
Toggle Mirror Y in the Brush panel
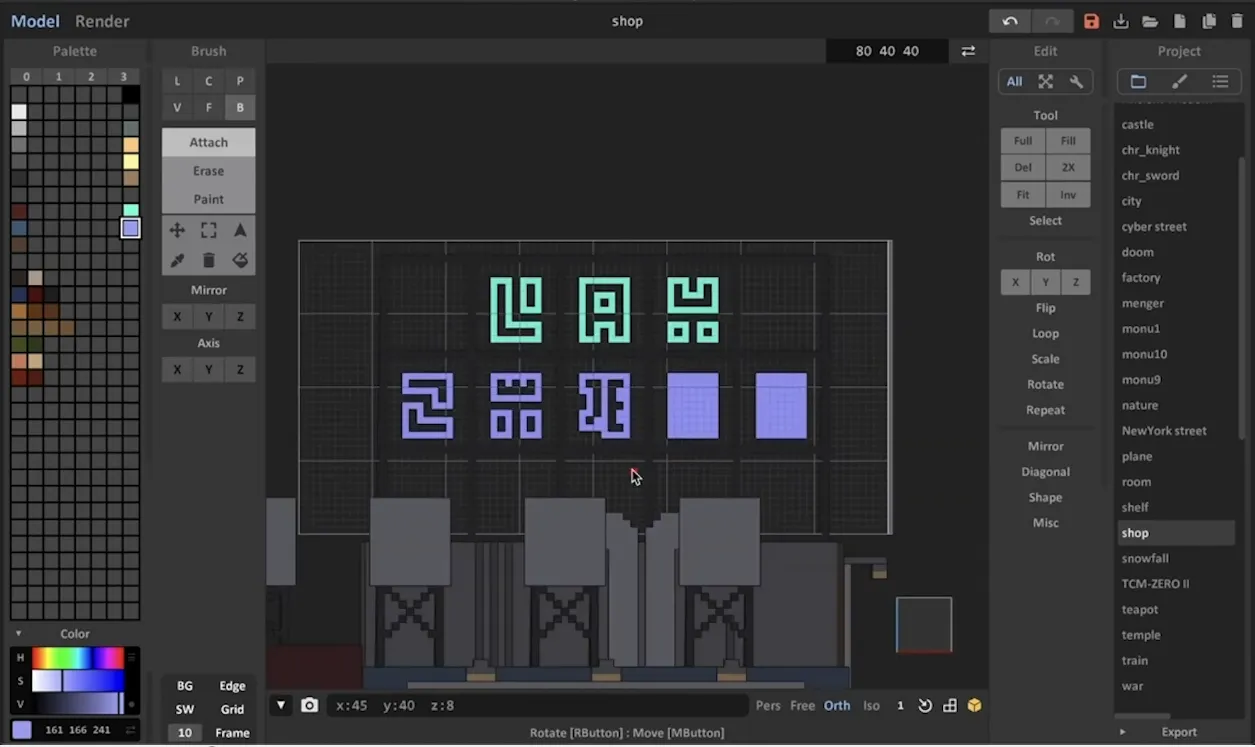pos(208,316)
